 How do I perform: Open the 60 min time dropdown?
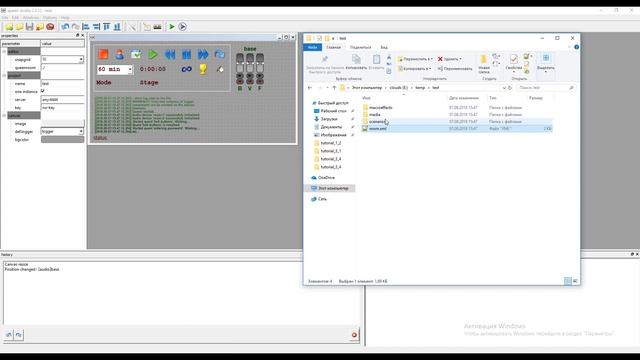(130, 69)
